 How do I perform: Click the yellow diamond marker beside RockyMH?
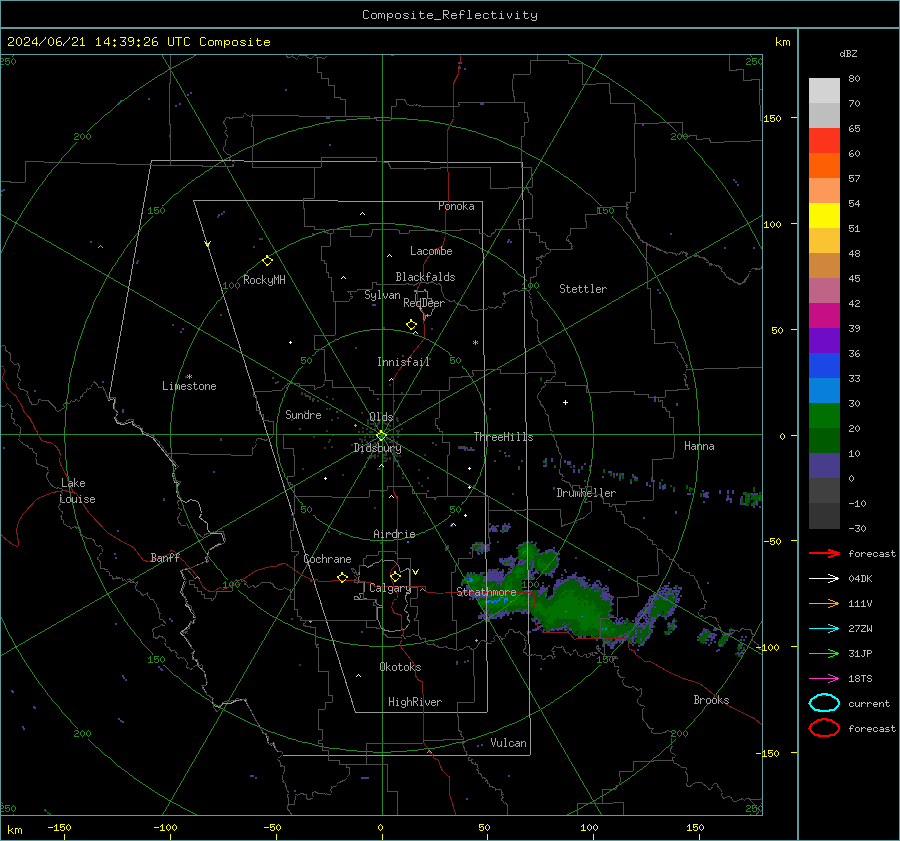pyautogui.click(x=267, y=261)
